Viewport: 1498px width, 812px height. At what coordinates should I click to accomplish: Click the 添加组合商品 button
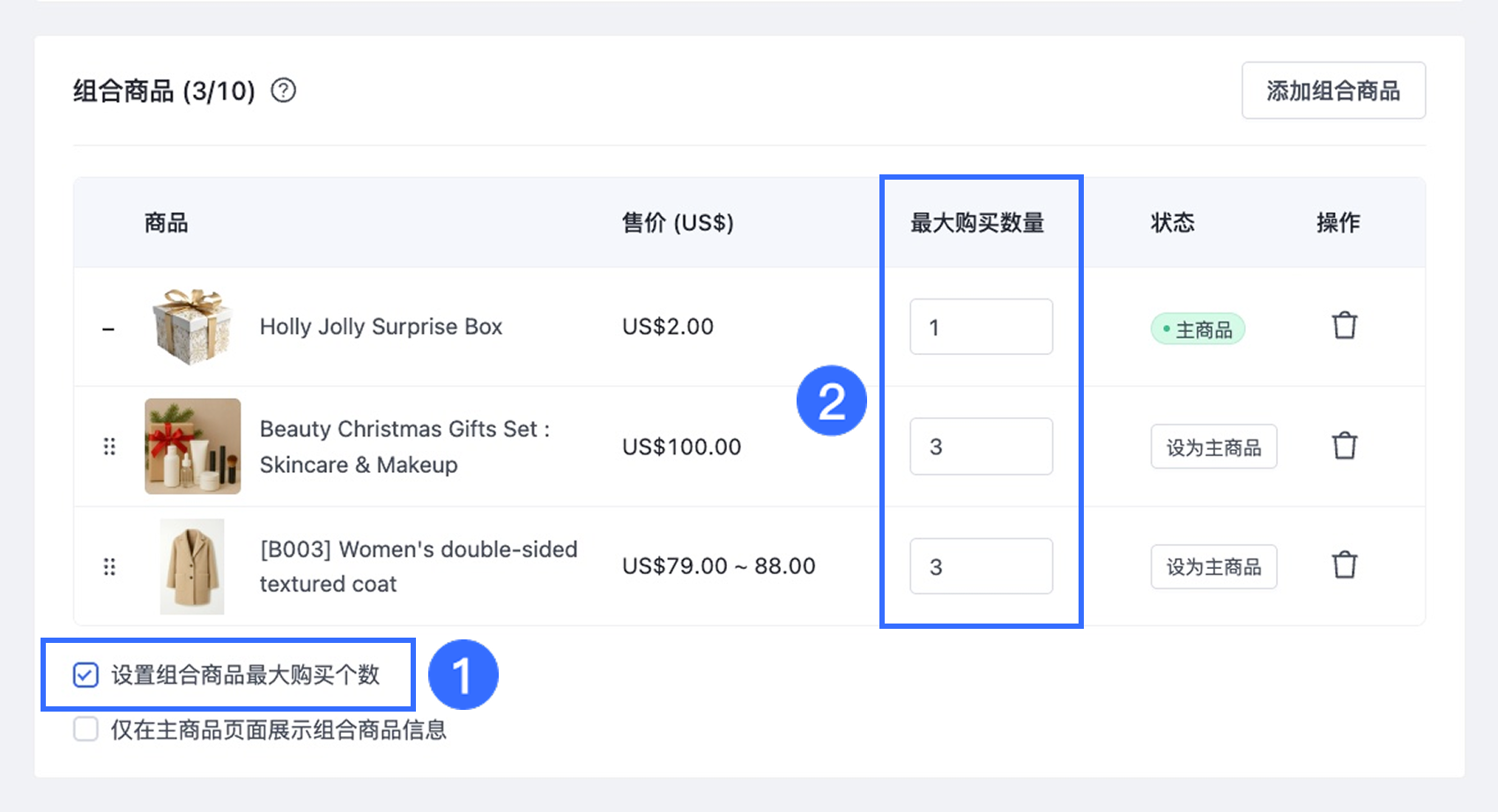1333,91
